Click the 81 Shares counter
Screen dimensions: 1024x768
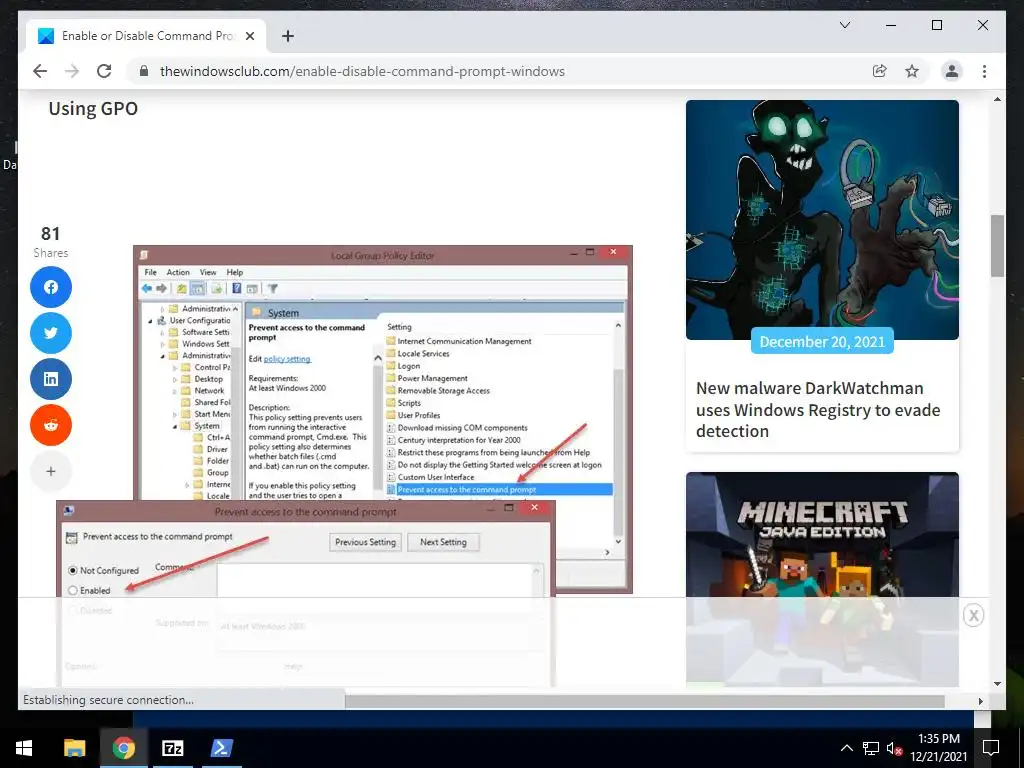51,242
